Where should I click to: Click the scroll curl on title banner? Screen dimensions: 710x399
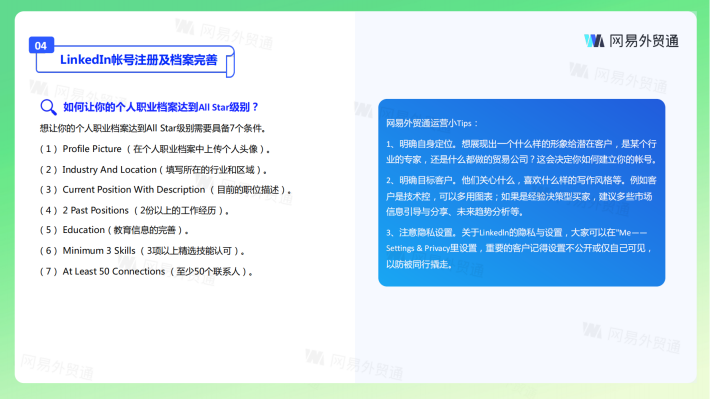pyautogui.click(x=230, y=62)
